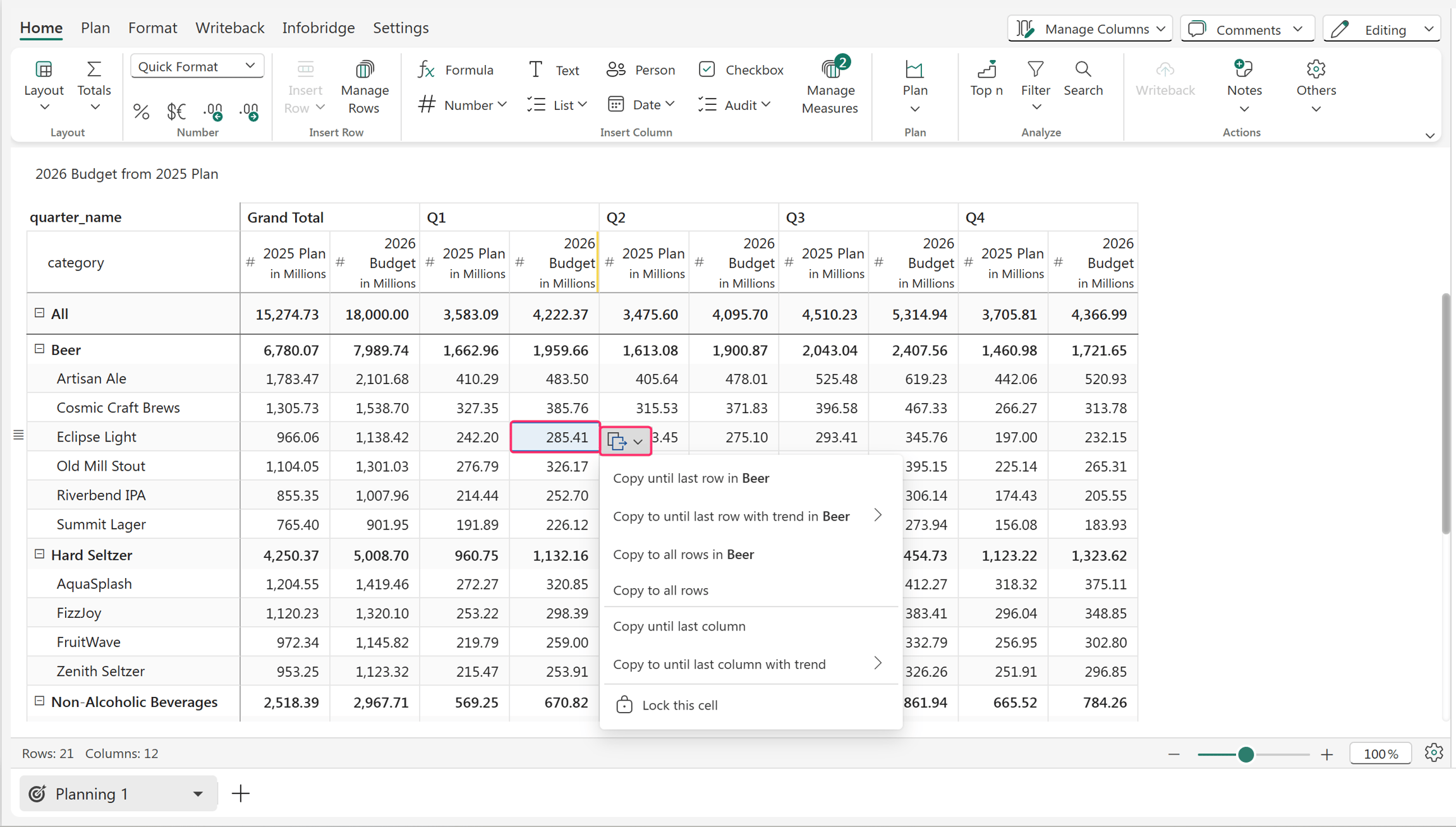
Task: Insert a Checkbox column
Action: (x=741, y=69)
